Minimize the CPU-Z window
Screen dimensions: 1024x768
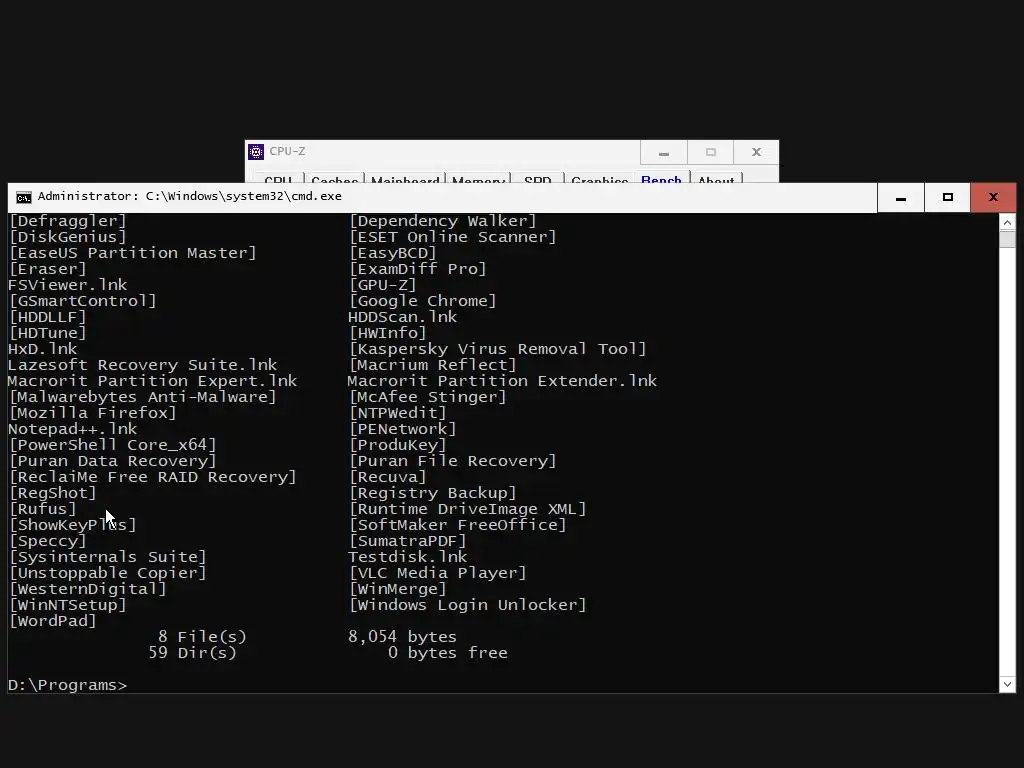click(664, 153)
